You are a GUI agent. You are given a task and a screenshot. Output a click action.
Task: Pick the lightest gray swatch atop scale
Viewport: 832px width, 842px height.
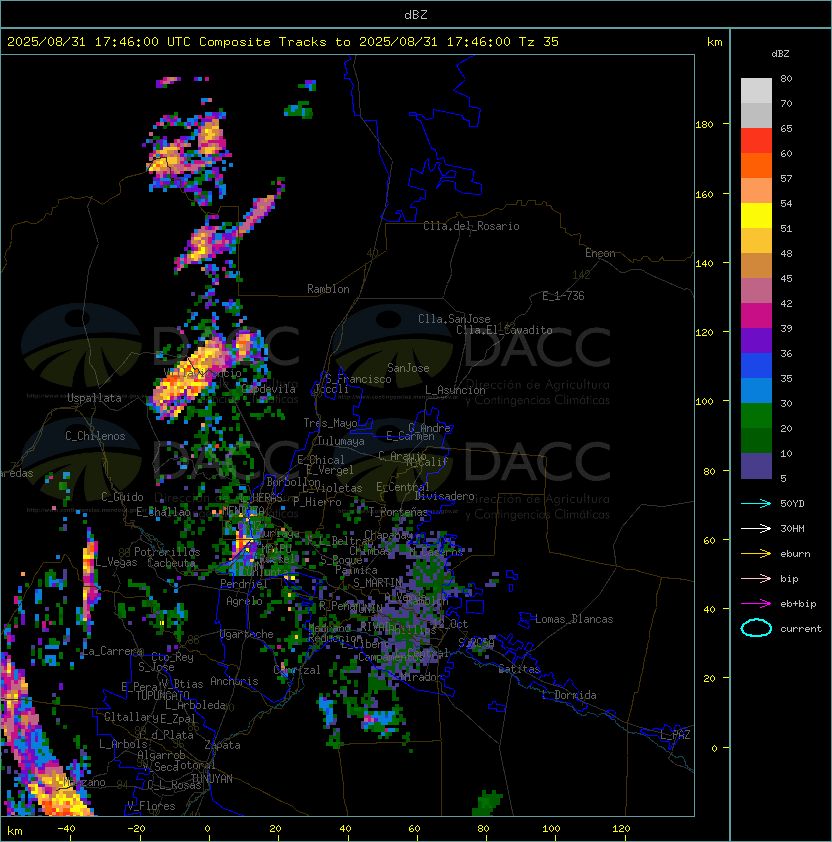756,90
